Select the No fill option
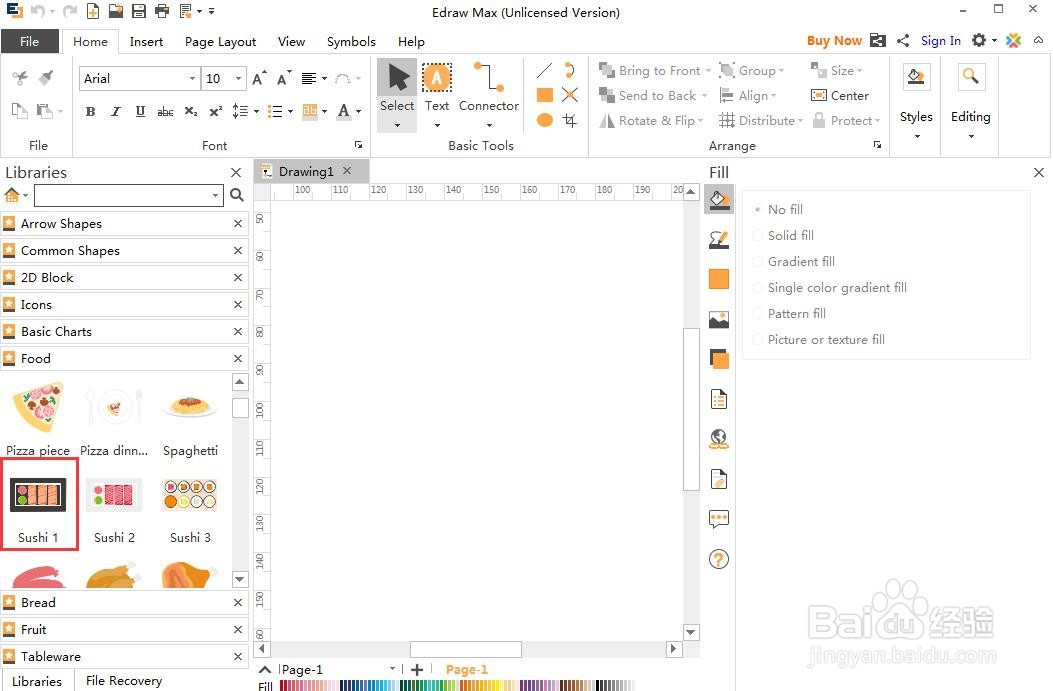Screen dimensions: 1053x691 778,210
